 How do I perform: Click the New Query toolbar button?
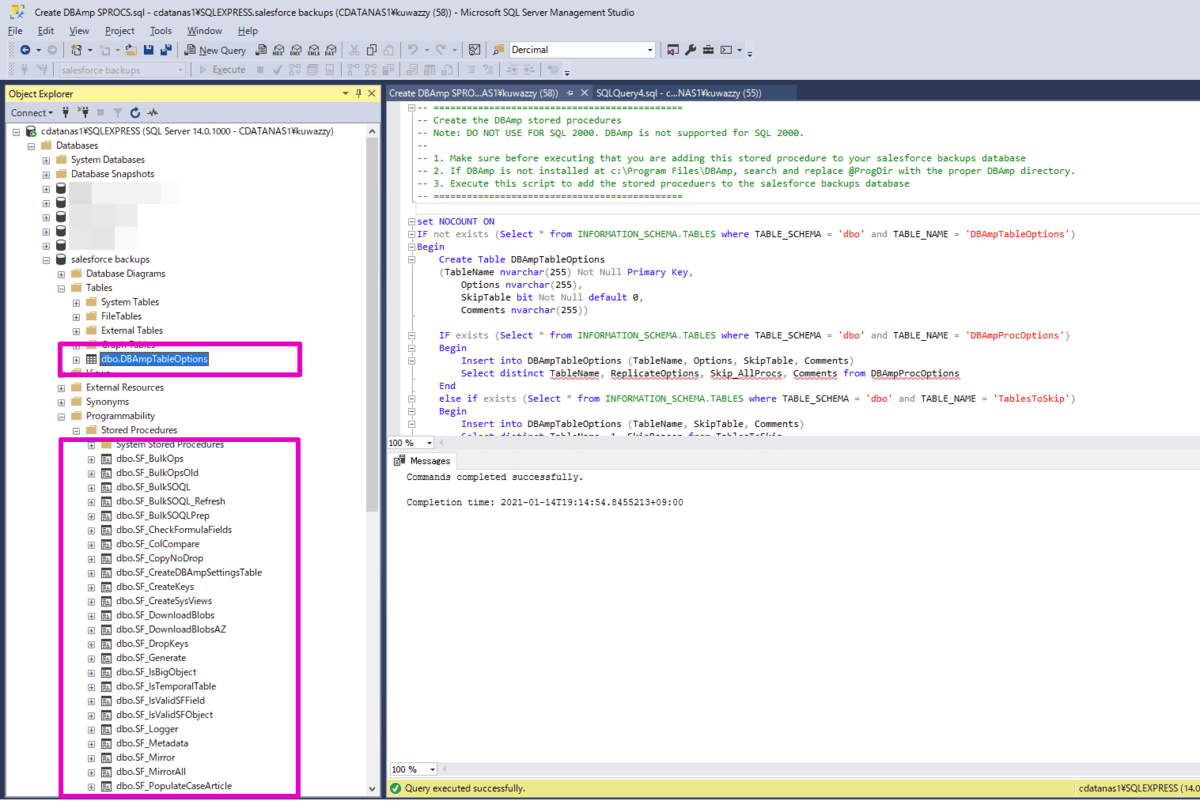(214, 50)
